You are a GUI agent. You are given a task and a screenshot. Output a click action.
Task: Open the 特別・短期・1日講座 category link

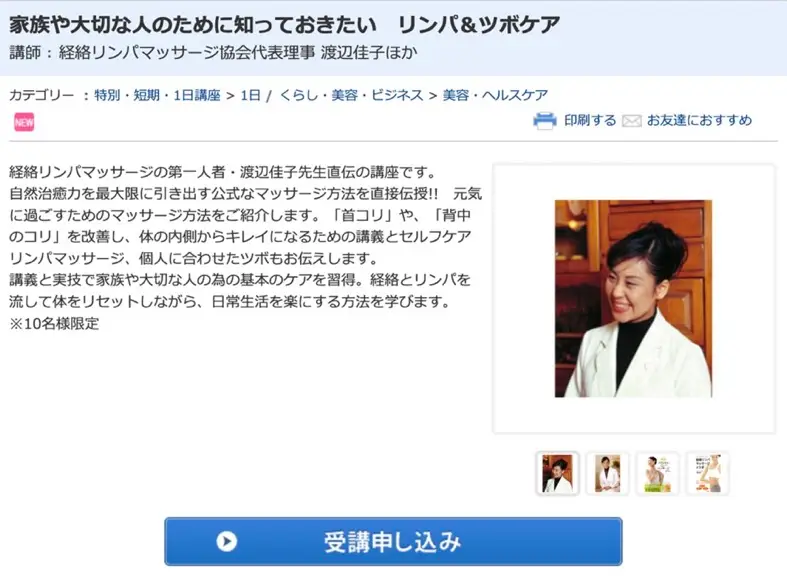pos(157,95)
